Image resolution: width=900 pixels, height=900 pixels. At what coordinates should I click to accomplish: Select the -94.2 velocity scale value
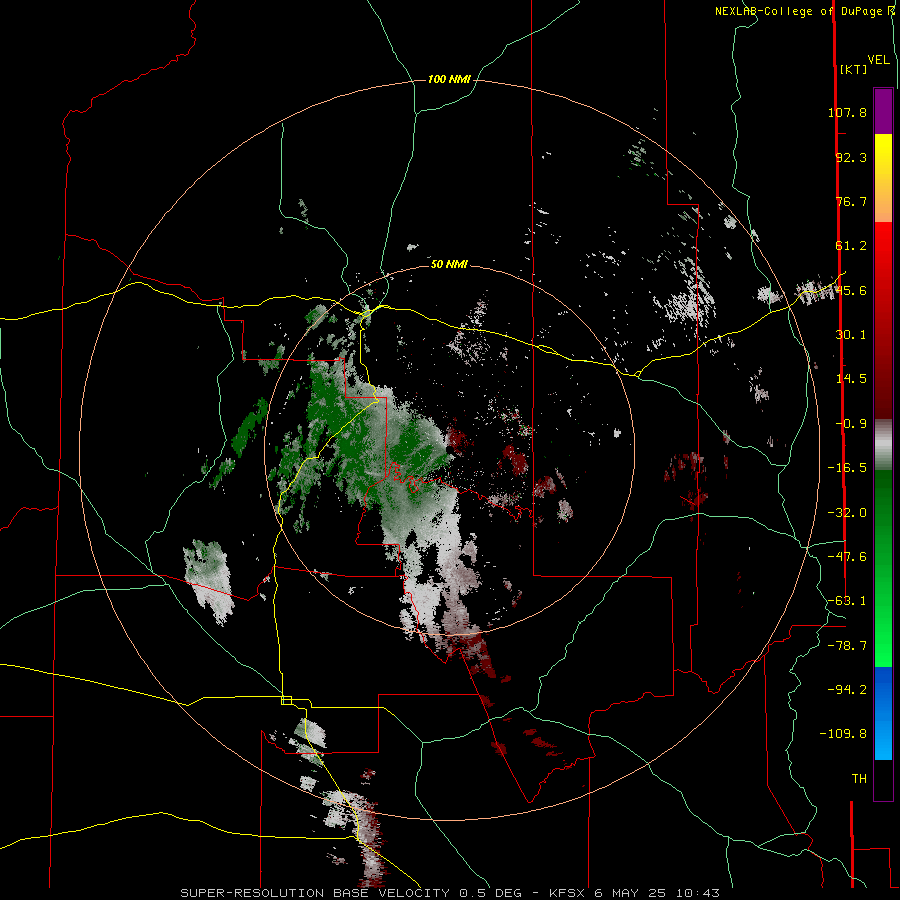point(847,689)
